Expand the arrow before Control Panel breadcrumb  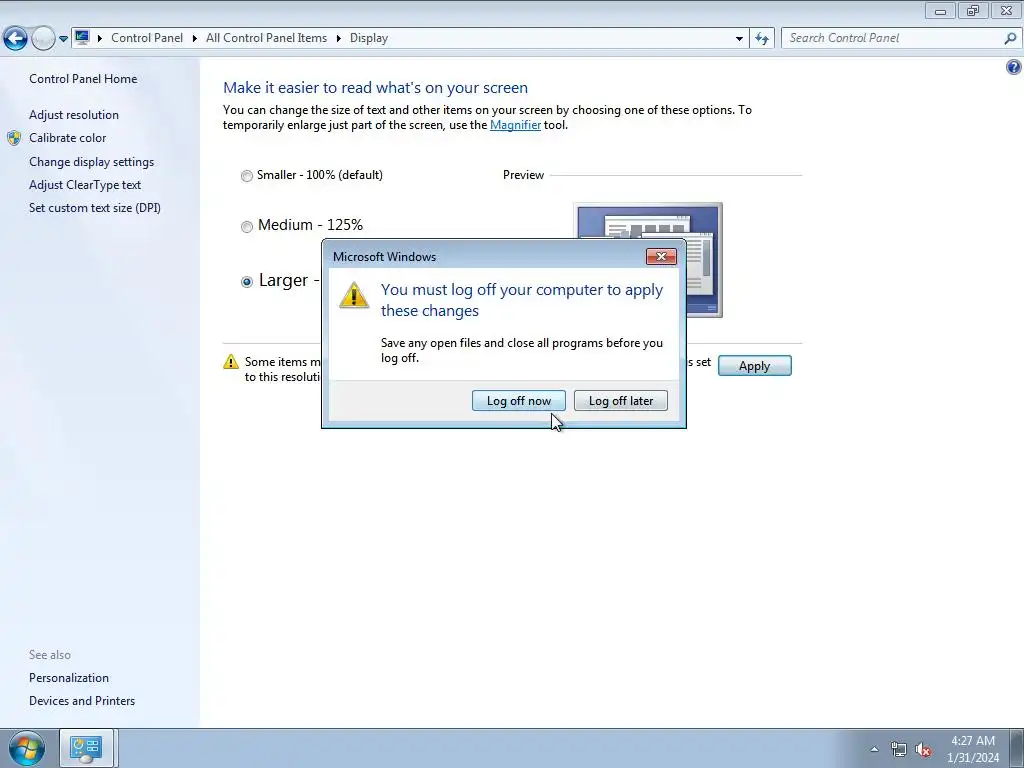(x=100, y=39)
